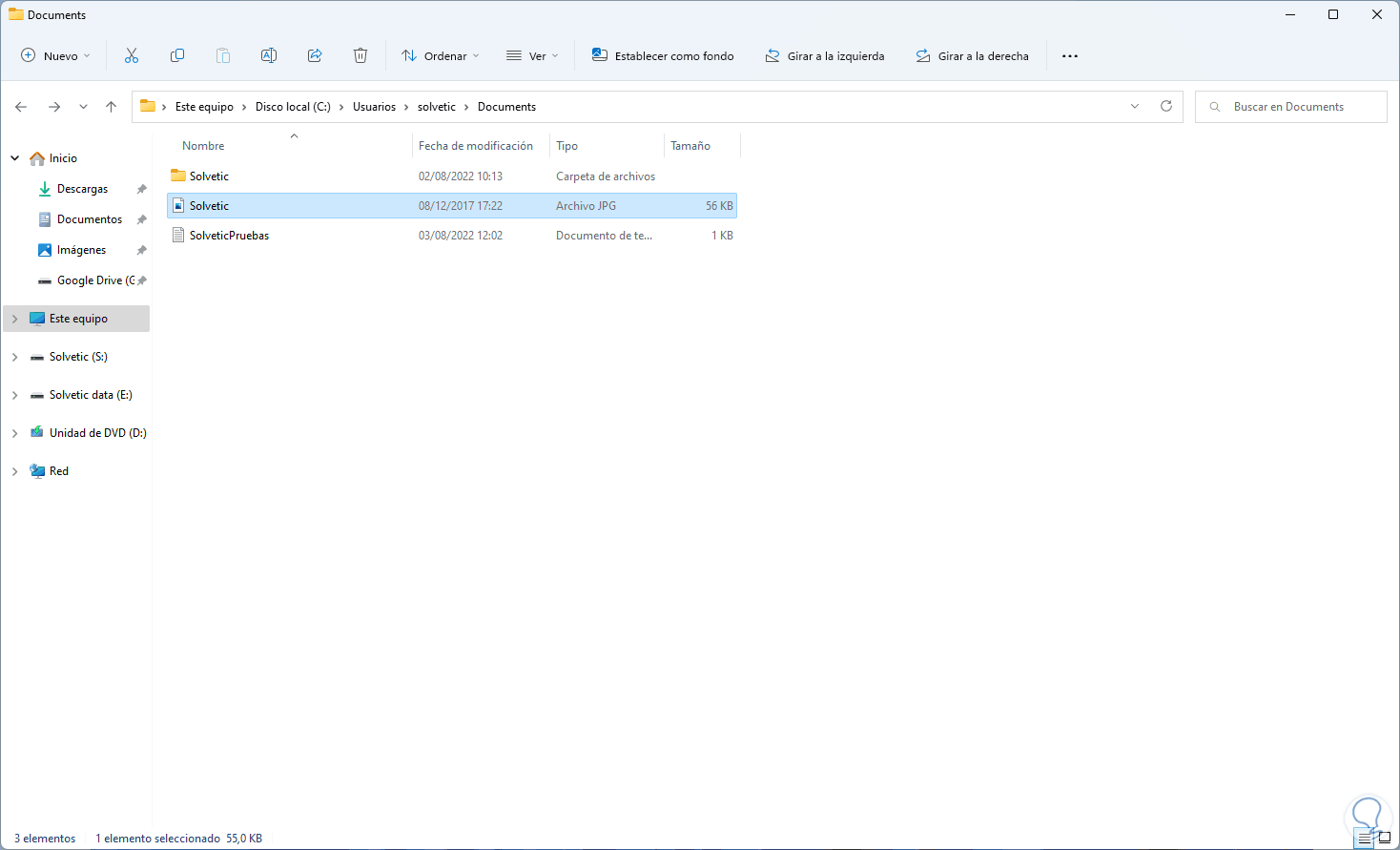Screen dimensions: 1400x850
Task: Expand the Este equipo tree node
Action: (15, 319)
